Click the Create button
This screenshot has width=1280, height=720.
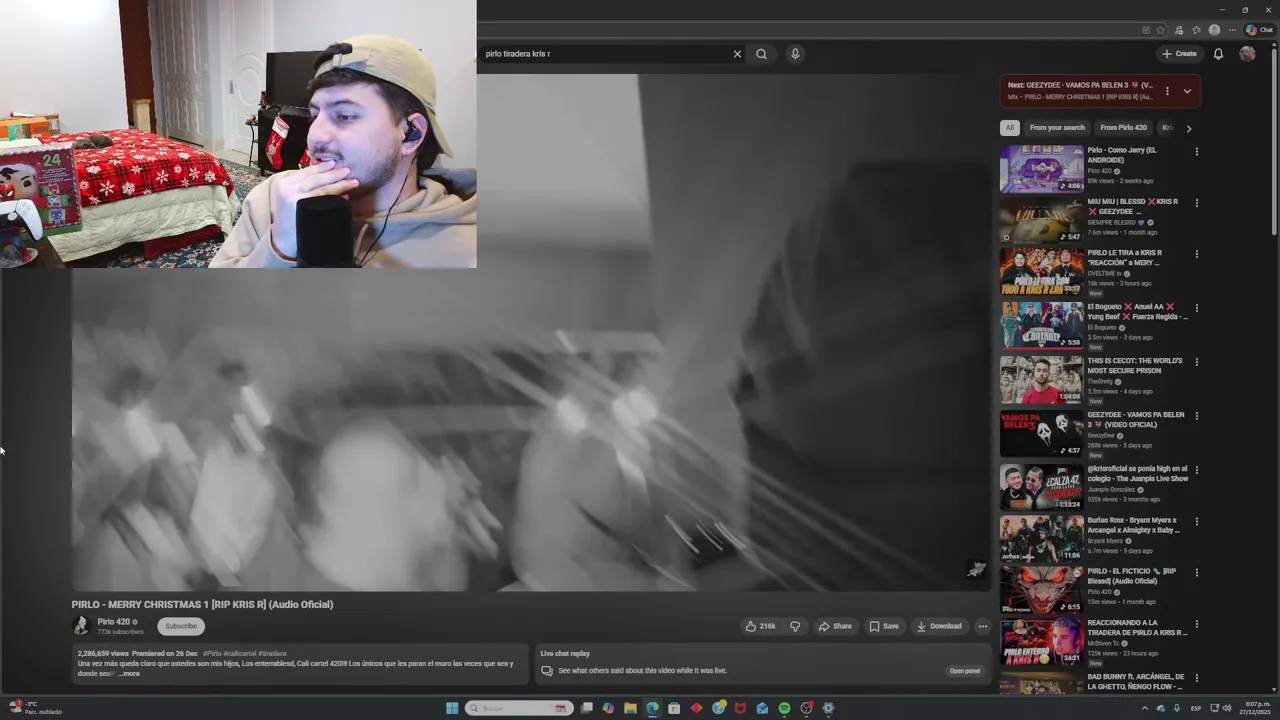point(1179,54)
